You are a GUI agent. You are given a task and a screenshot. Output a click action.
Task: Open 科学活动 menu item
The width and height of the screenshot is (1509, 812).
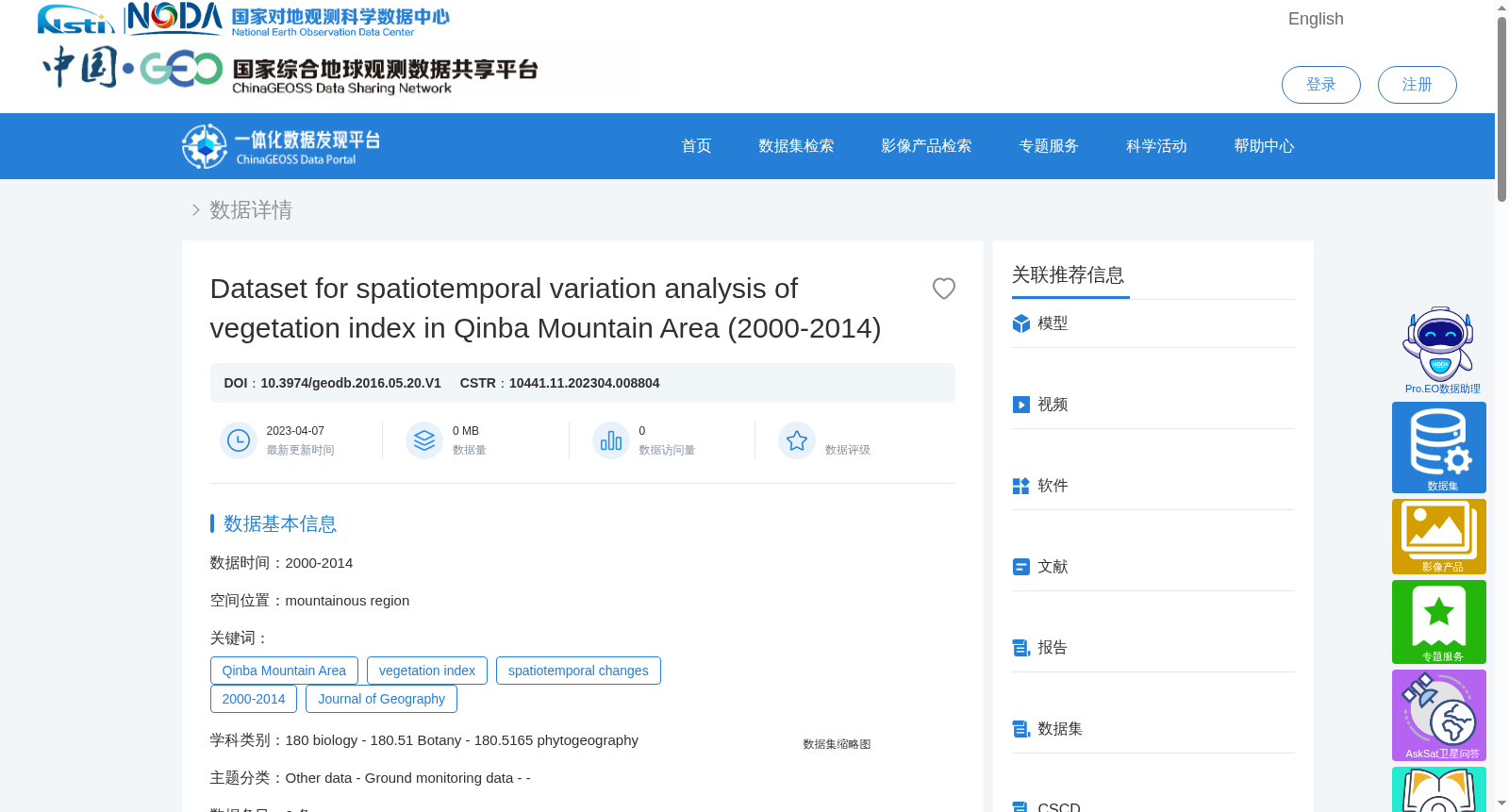pos(1156,146)
